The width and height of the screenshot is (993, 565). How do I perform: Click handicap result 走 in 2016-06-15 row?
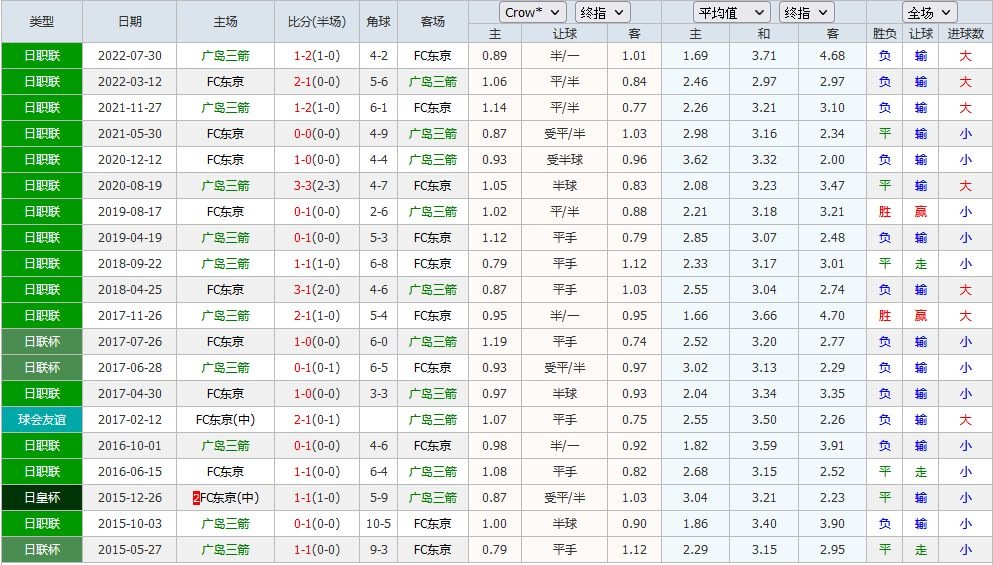point(921,472)
